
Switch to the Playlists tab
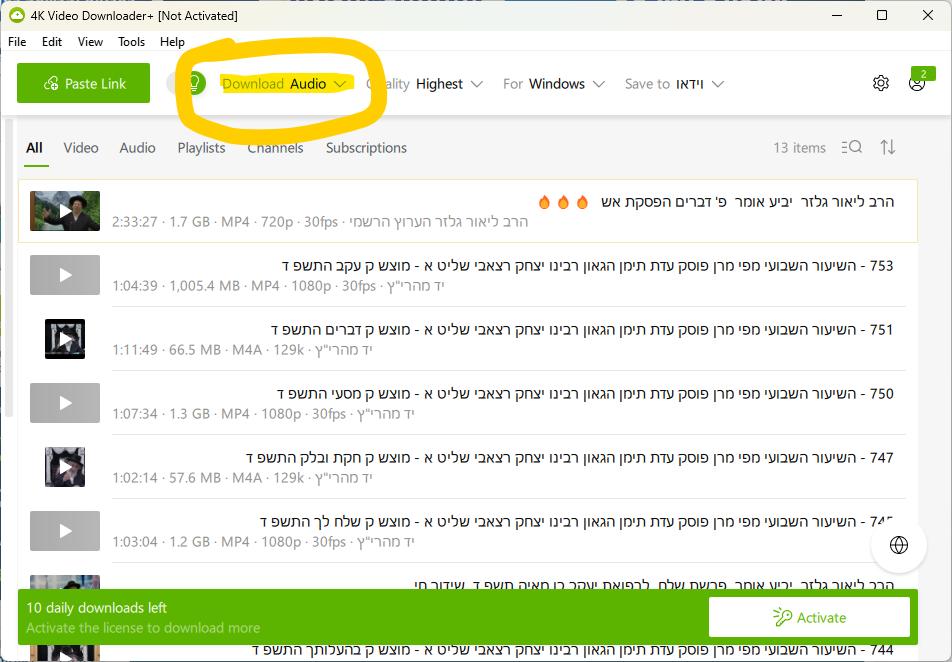tap(201, 148)
